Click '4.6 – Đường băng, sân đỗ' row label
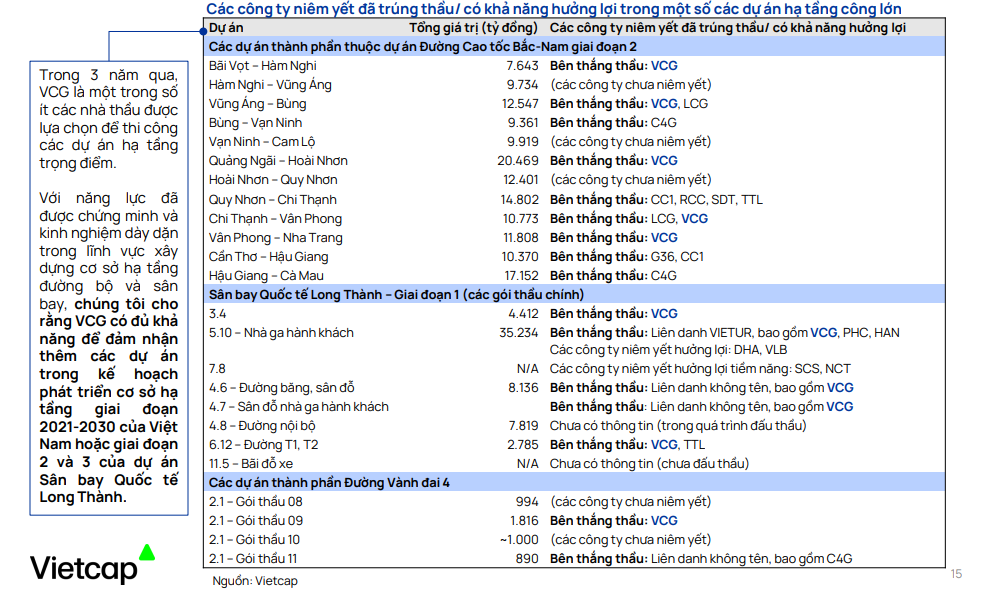 coord(282,388)
